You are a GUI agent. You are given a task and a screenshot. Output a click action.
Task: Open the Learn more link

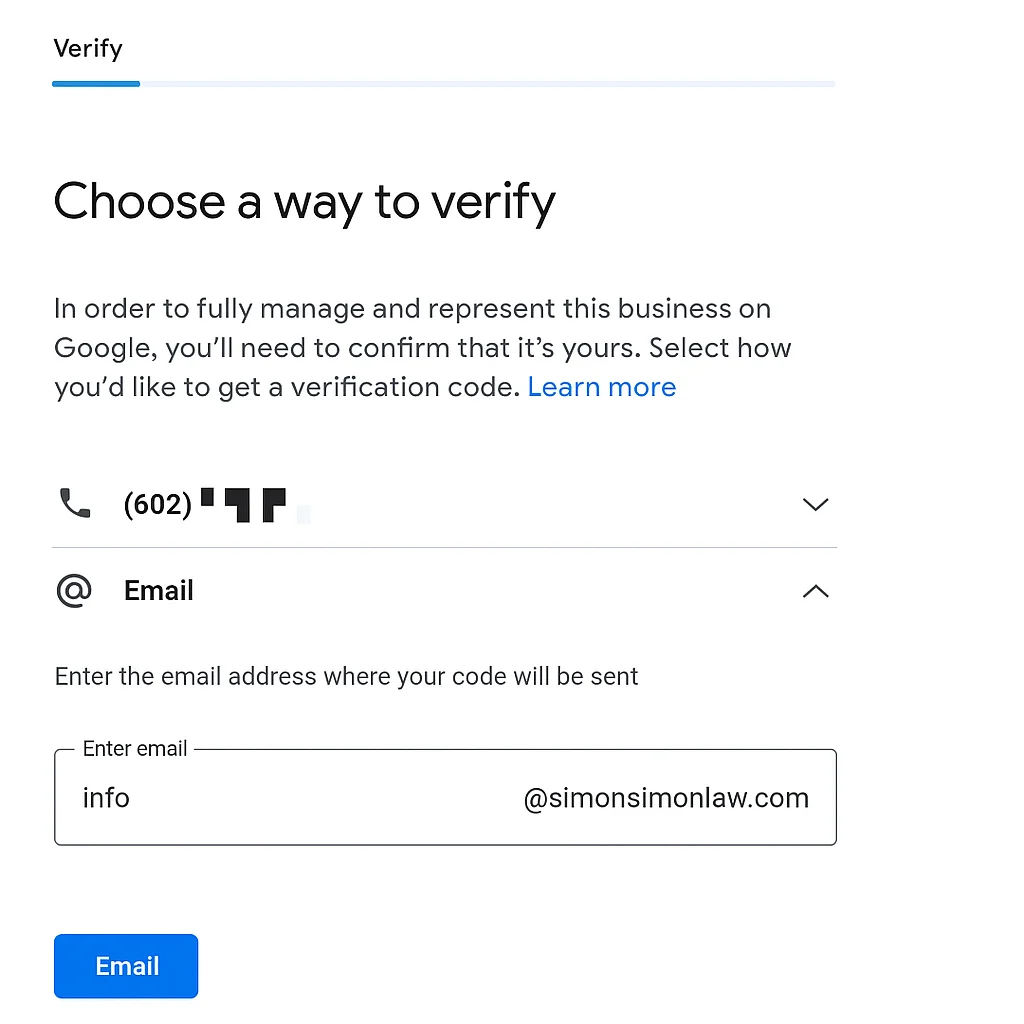(601, 387)
